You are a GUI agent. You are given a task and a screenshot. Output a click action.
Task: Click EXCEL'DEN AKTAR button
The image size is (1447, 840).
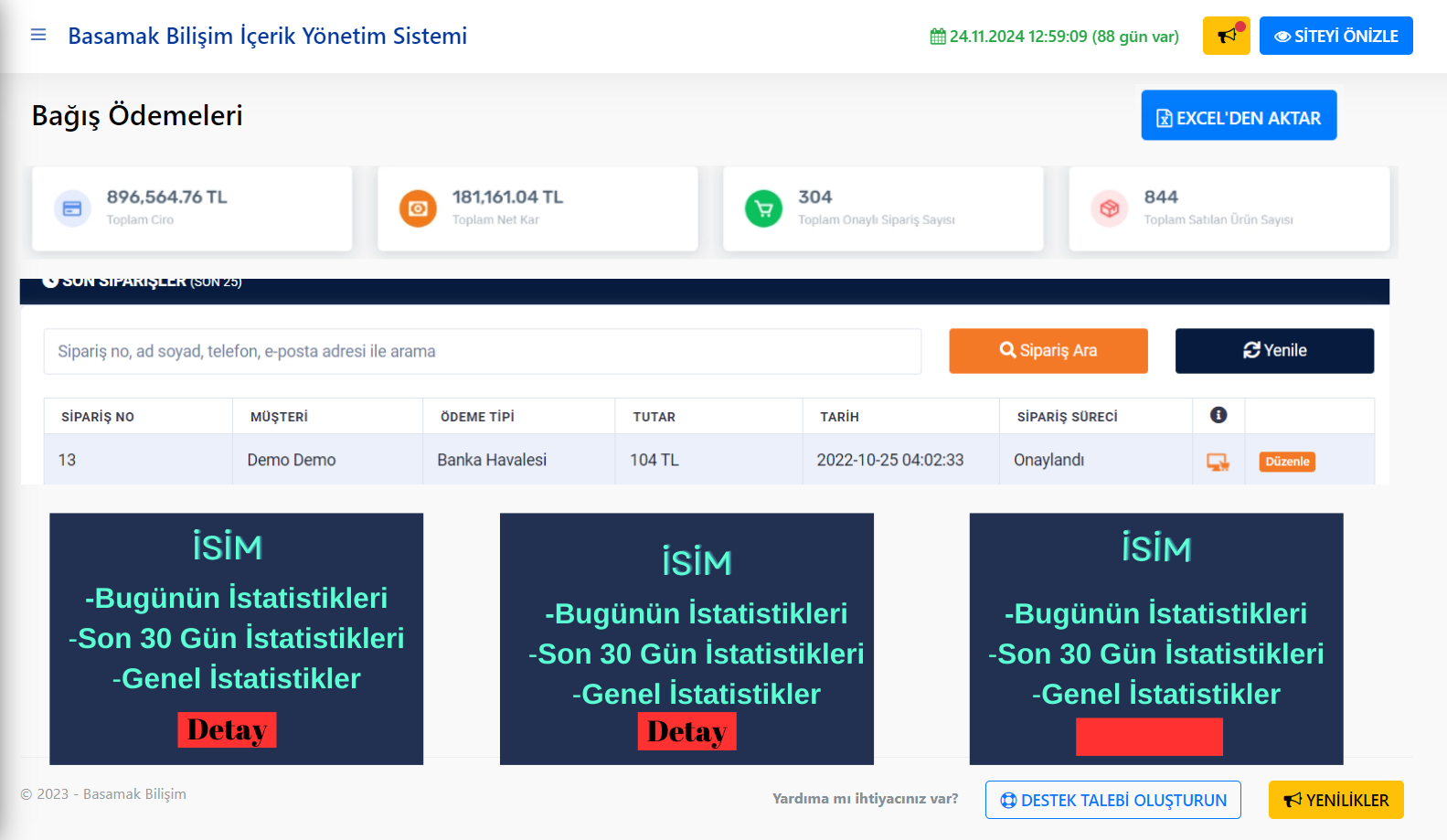[x=1239, y=115]
